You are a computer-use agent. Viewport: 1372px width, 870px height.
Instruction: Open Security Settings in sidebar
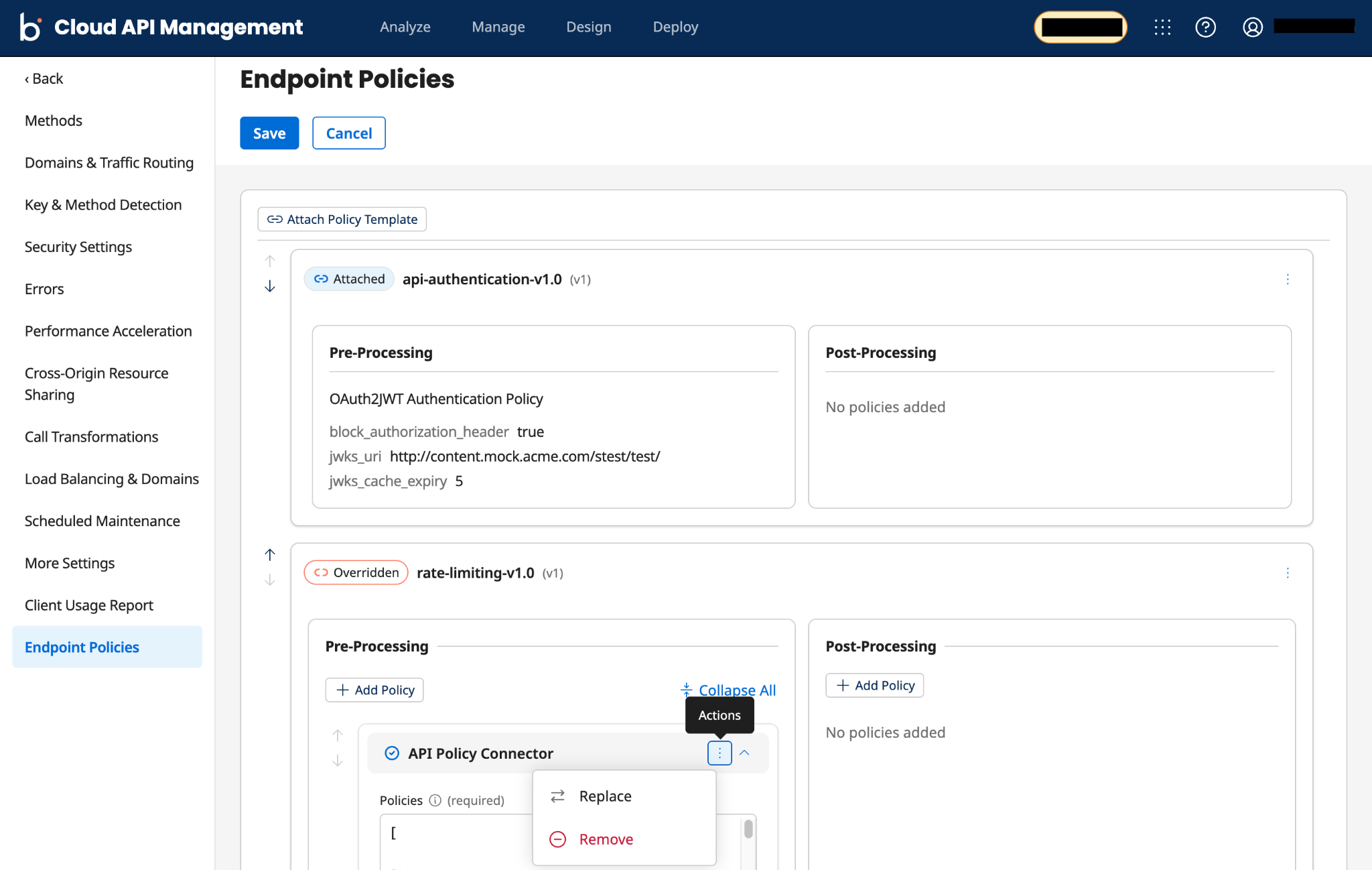point(78,247)
